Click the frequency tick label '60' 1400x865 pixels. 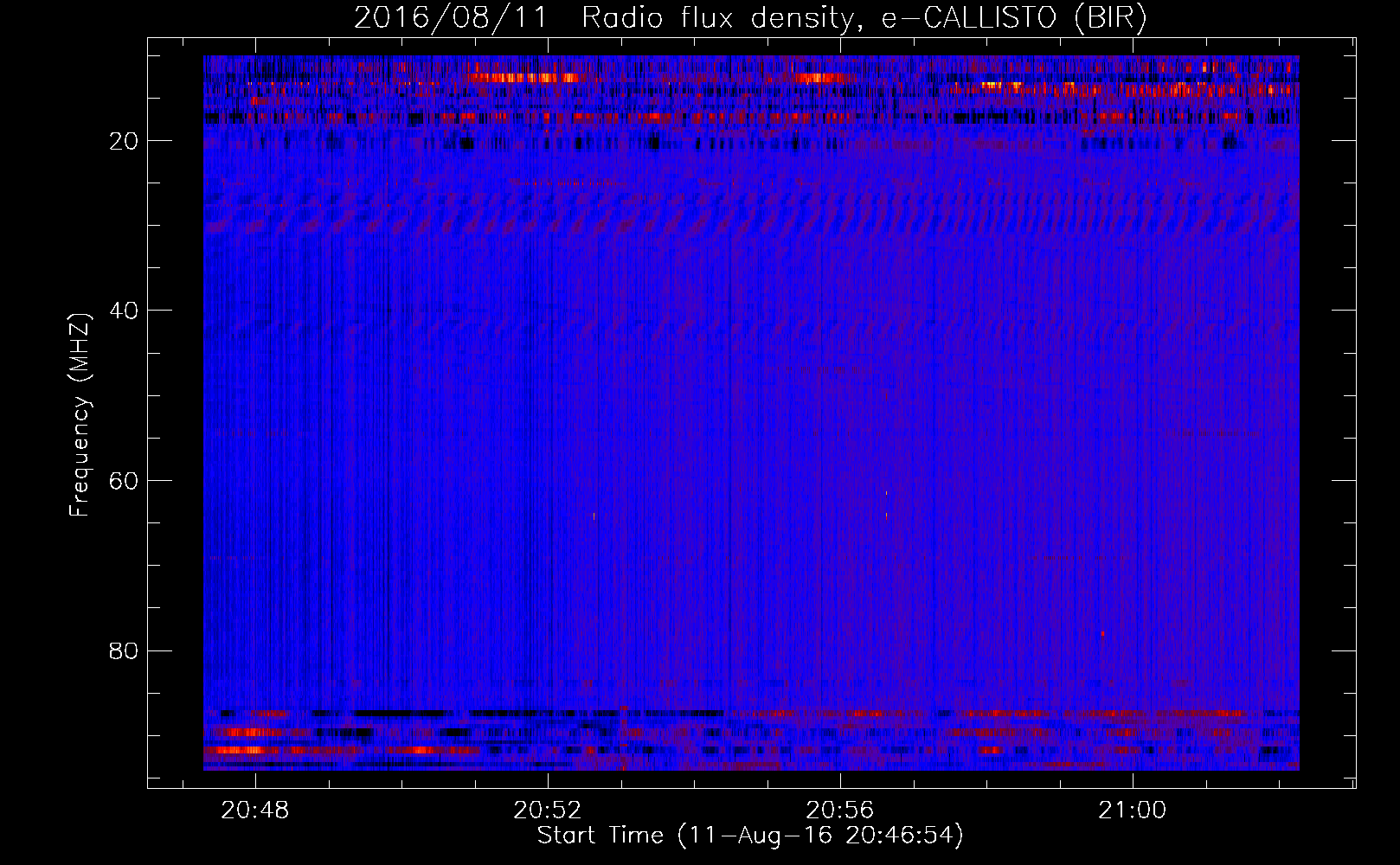coord(125,481)
